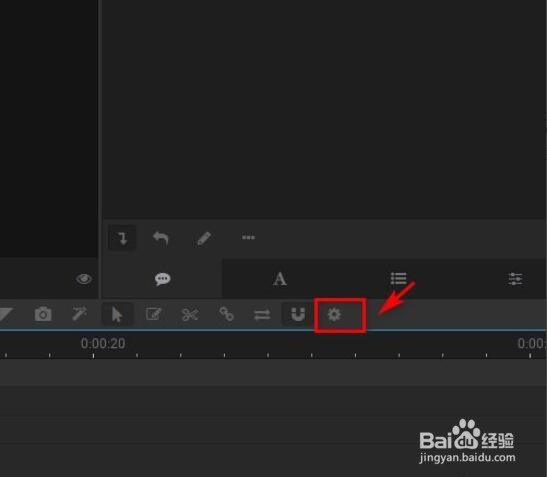Click the chain link icon
This screenshot has height=477, width=547.
226,314
